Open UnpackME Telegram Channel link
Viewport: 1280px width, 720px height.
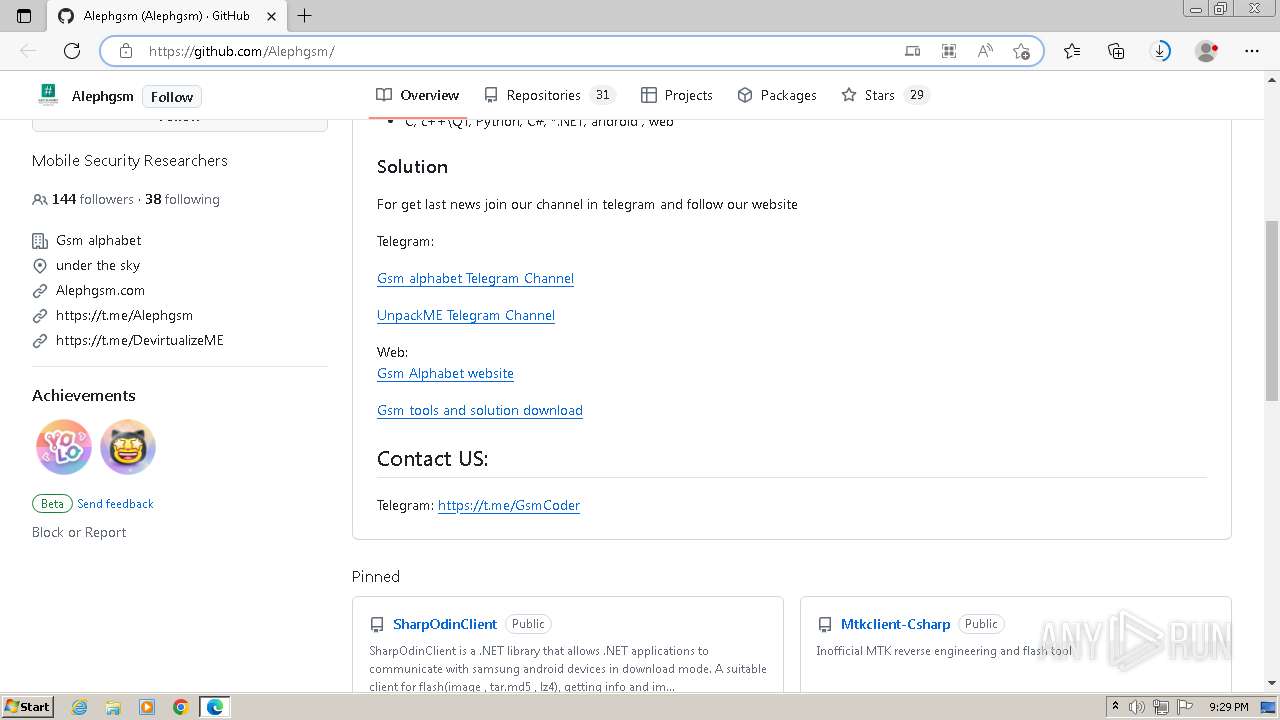tap(466, 315)
